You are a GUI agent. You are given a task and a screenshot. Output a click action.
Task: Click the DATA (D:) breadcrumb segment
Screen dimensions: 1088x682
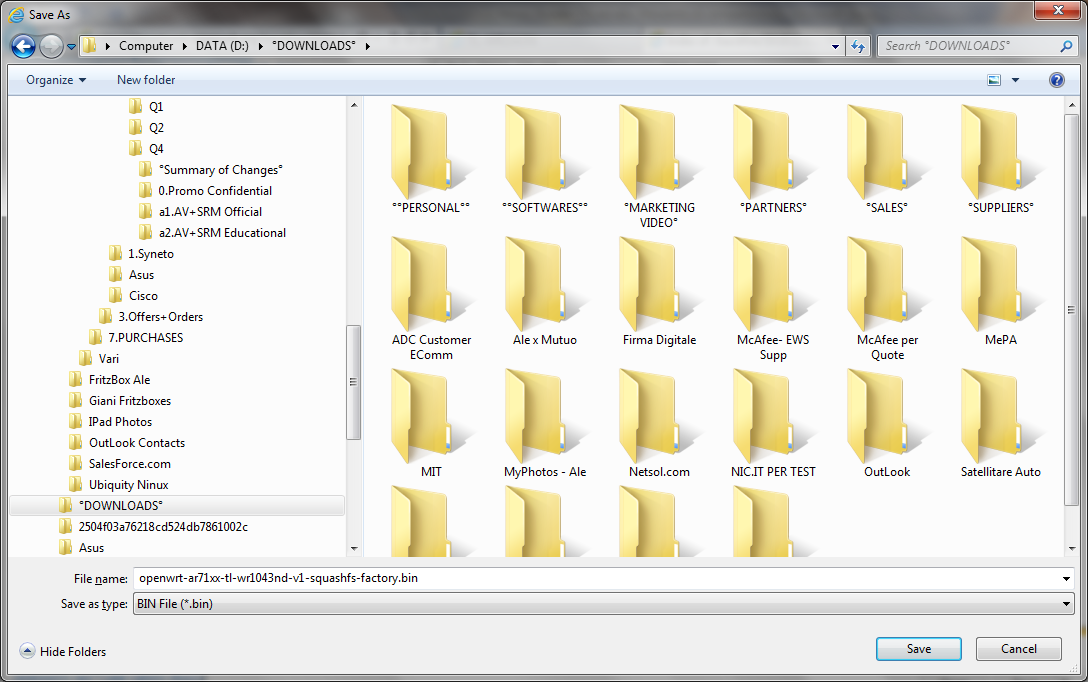(x=224, y=46)
